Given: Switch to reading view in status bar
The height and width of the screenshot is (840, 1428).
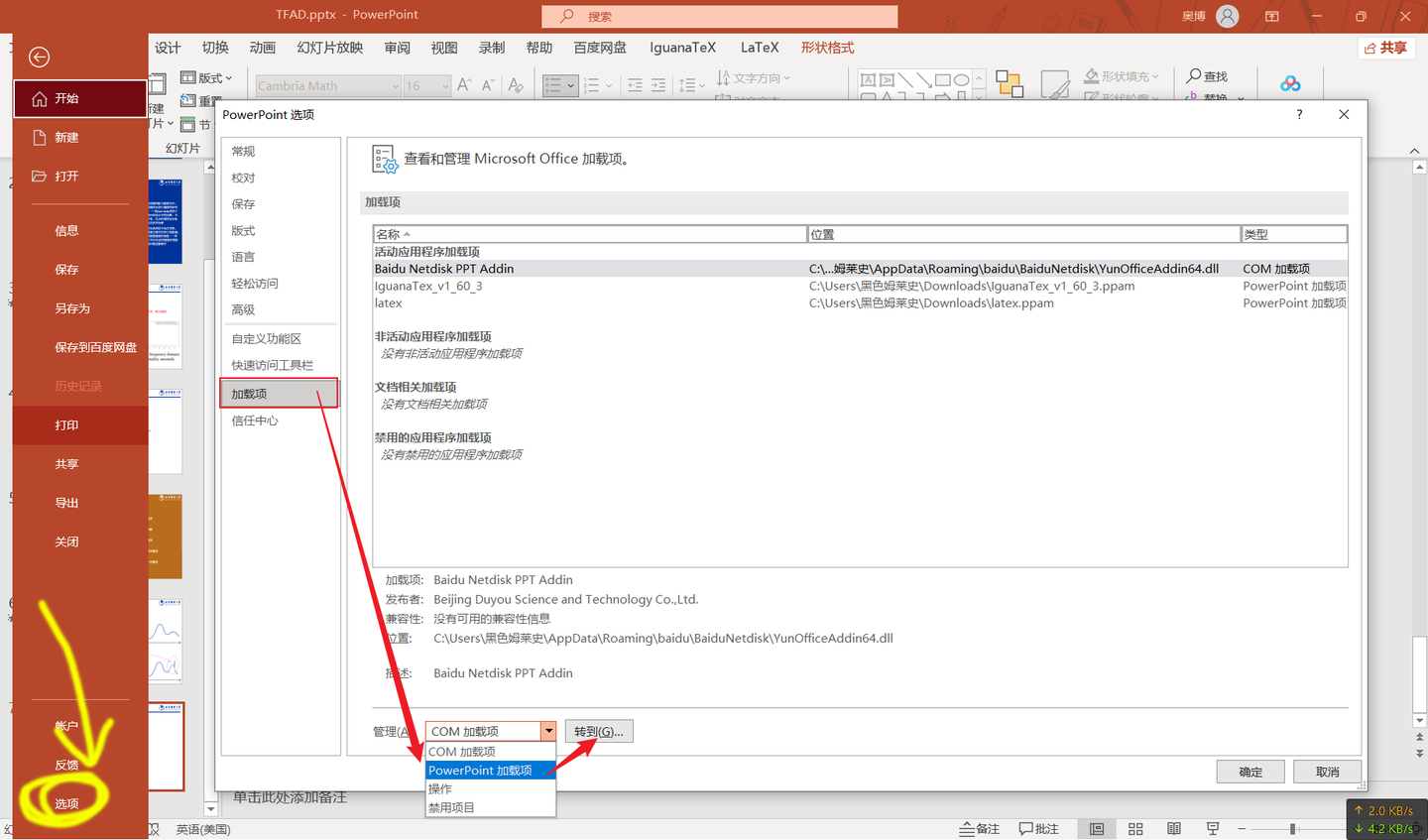Looking at the screenshot, I should [1174, 829].
